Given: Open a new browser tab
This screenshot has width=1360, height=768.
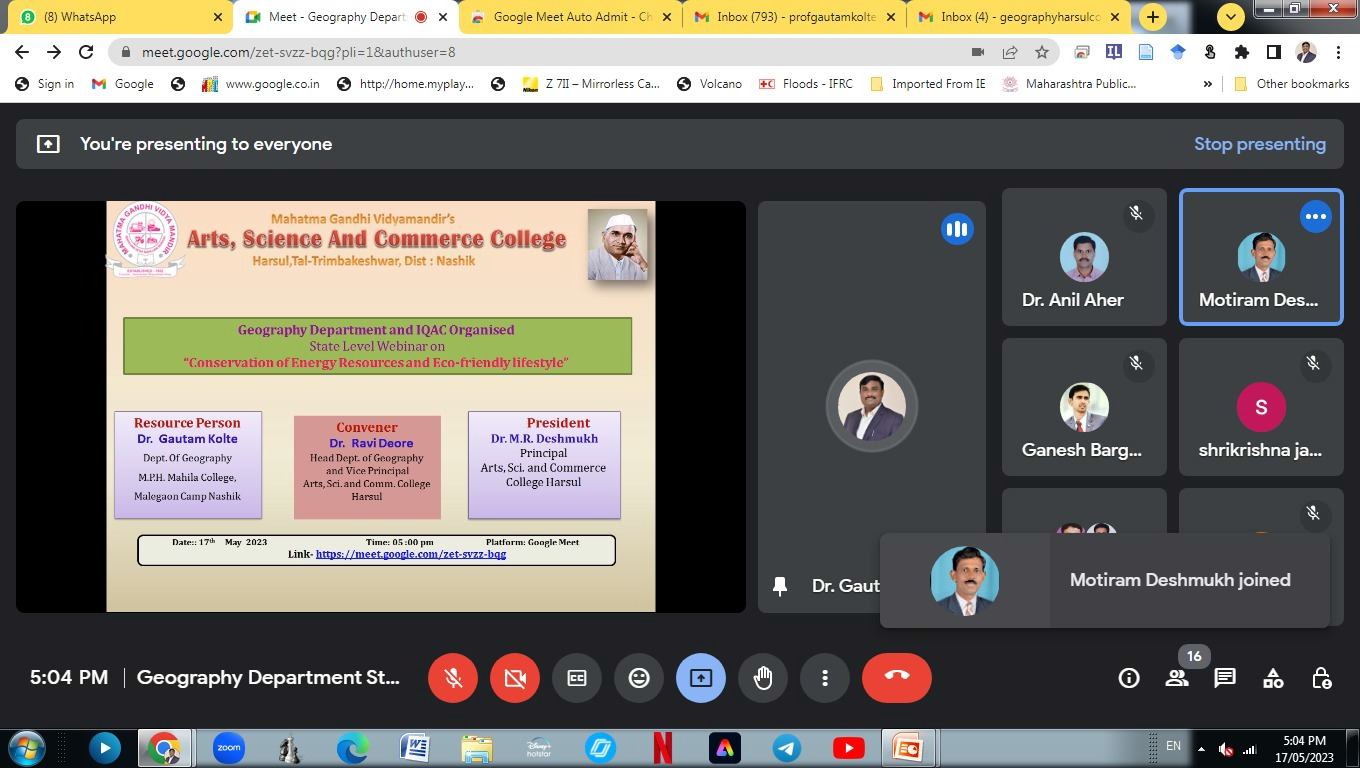Looking at the screenshot, I should pyautogui.click(x=1153, y=17).
